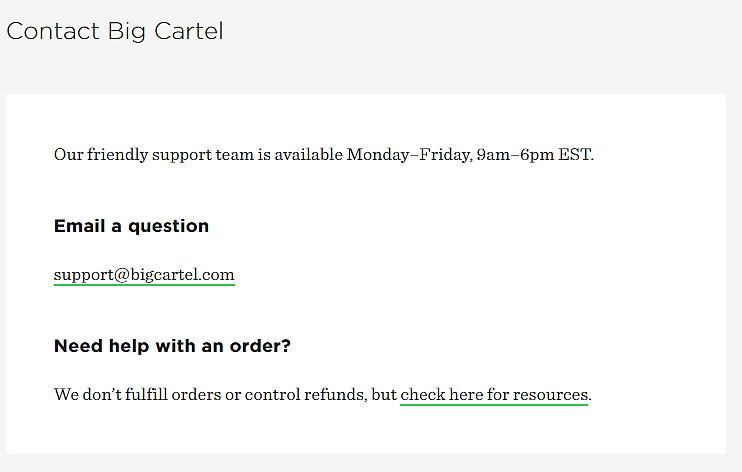Click the word "Email" in the bold heading
742x472 pixels.
point(80,226)
